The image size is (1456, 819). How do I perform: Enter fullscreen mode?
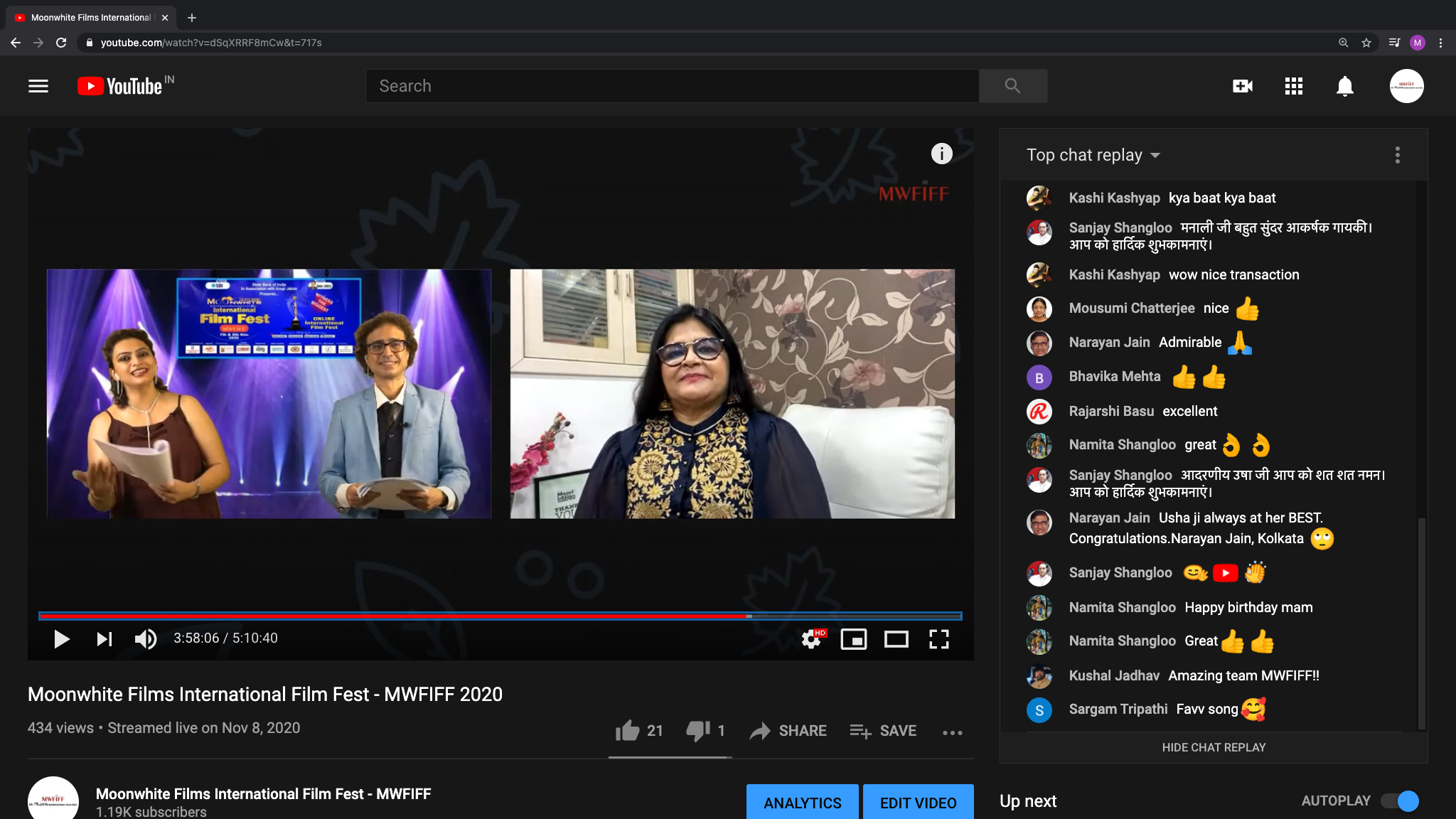pyautogui.click(x=939, y=639)
